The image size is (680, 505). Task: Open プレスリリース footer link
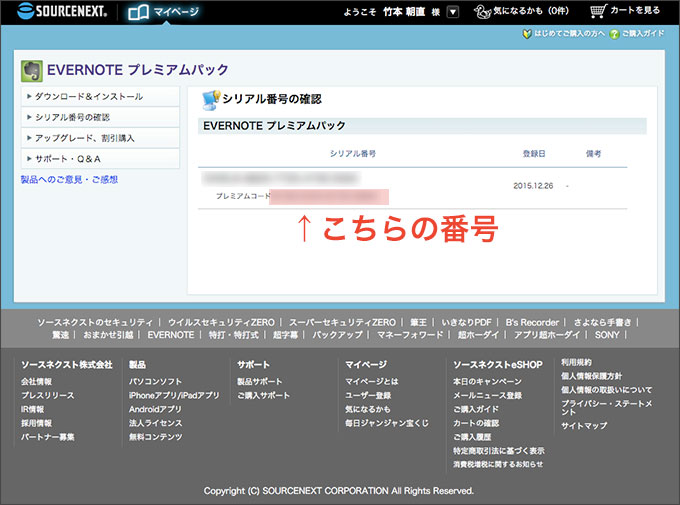point(48,396)
